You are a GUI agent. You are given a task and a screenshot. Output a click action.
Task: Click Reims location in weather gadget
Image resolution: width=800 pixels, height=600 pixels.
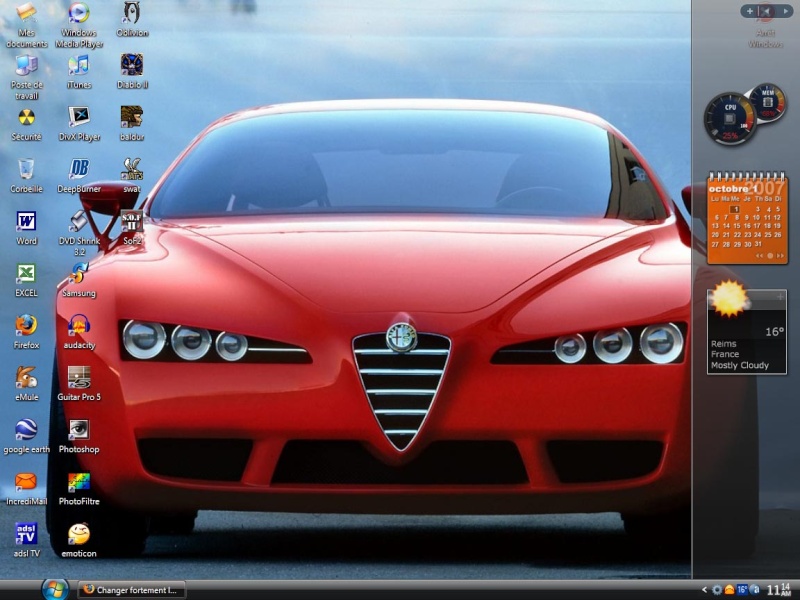(x=723, y=344)
